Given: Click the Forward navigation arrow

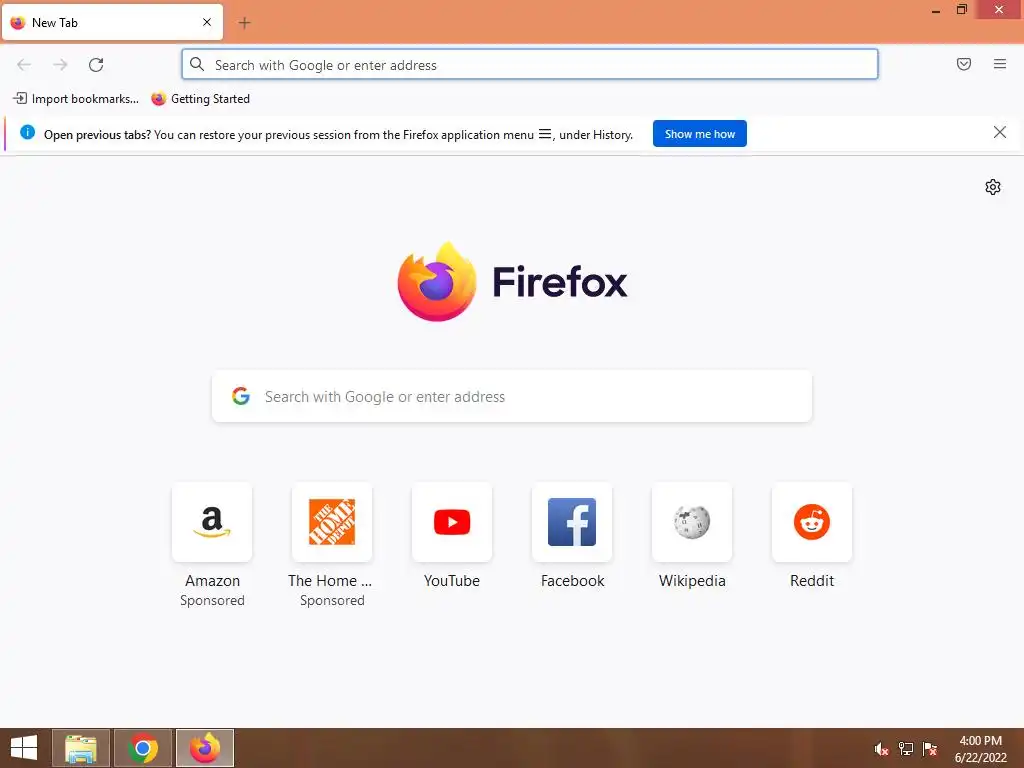Looking at the screenshot, I should (60, 65).
